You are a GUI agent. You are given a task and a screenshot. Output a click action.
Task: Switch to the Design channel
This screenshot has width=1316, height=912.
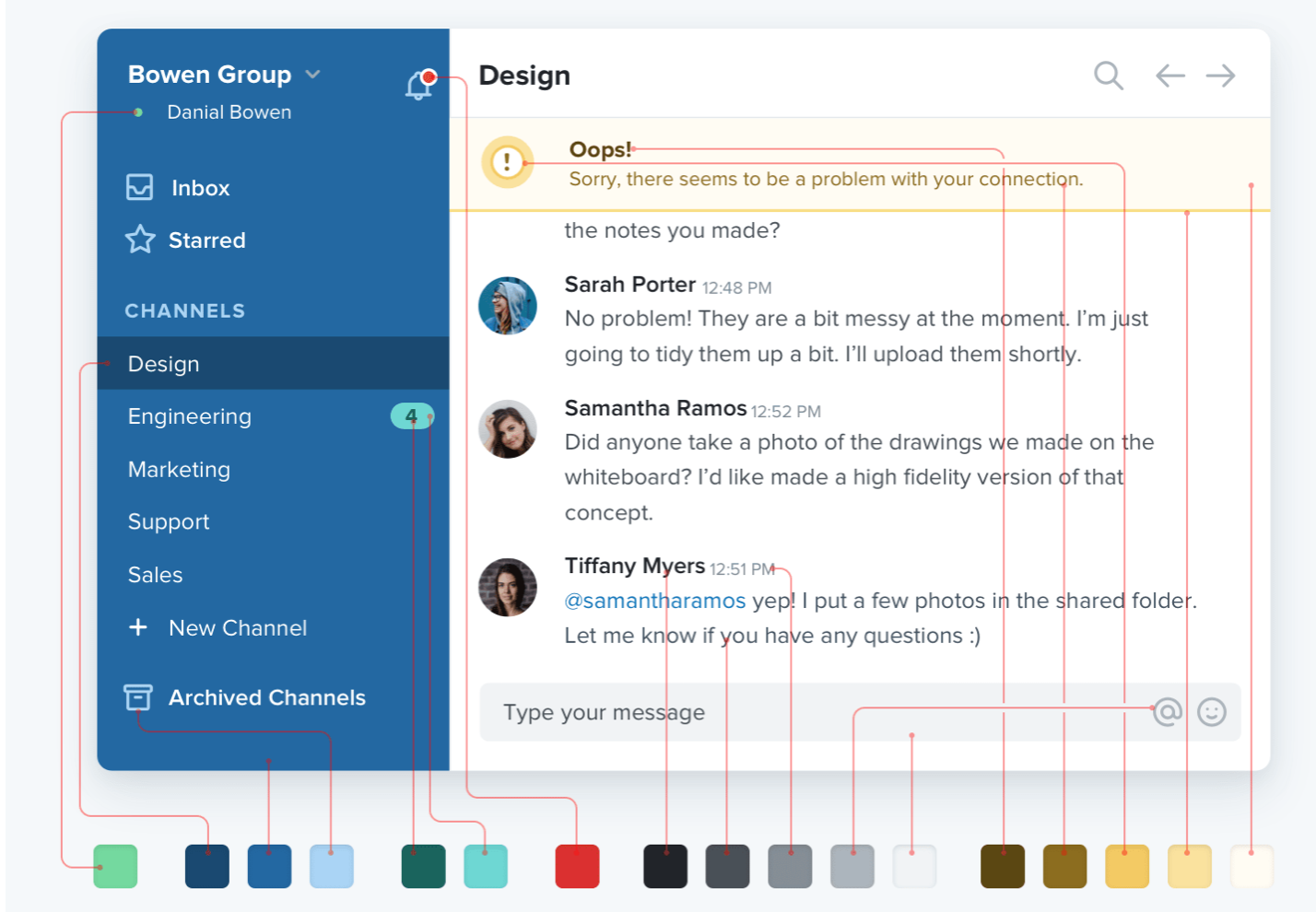point(163,363)
